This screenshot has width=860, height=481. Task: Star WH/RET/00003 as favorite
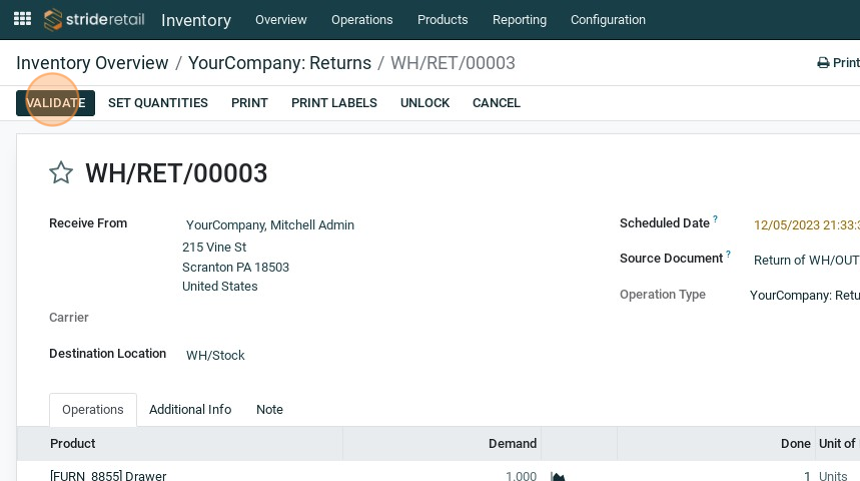point(61,173)
